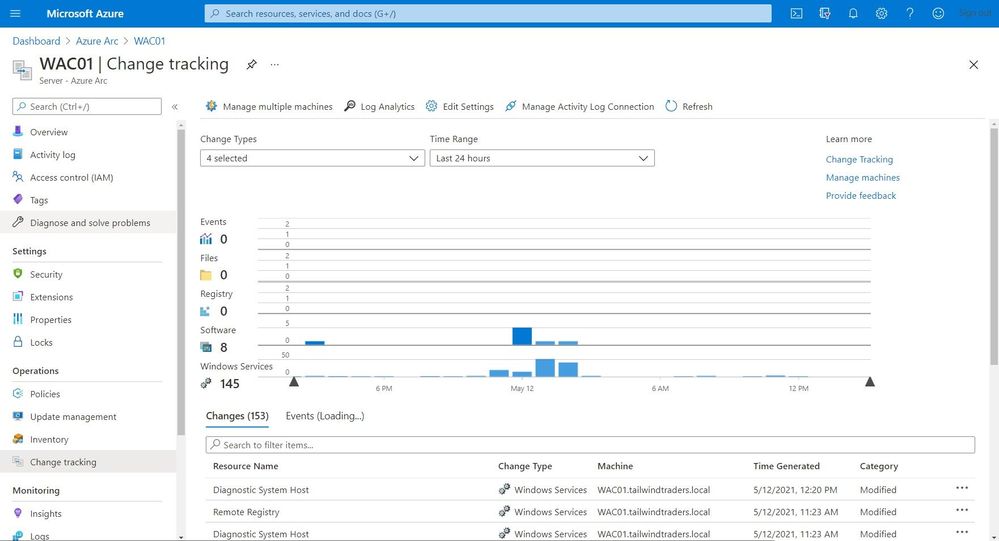999x541 pixels.
Task: Open Diagnostic System Host row at 12:20 PM
Action: (590, 489)
